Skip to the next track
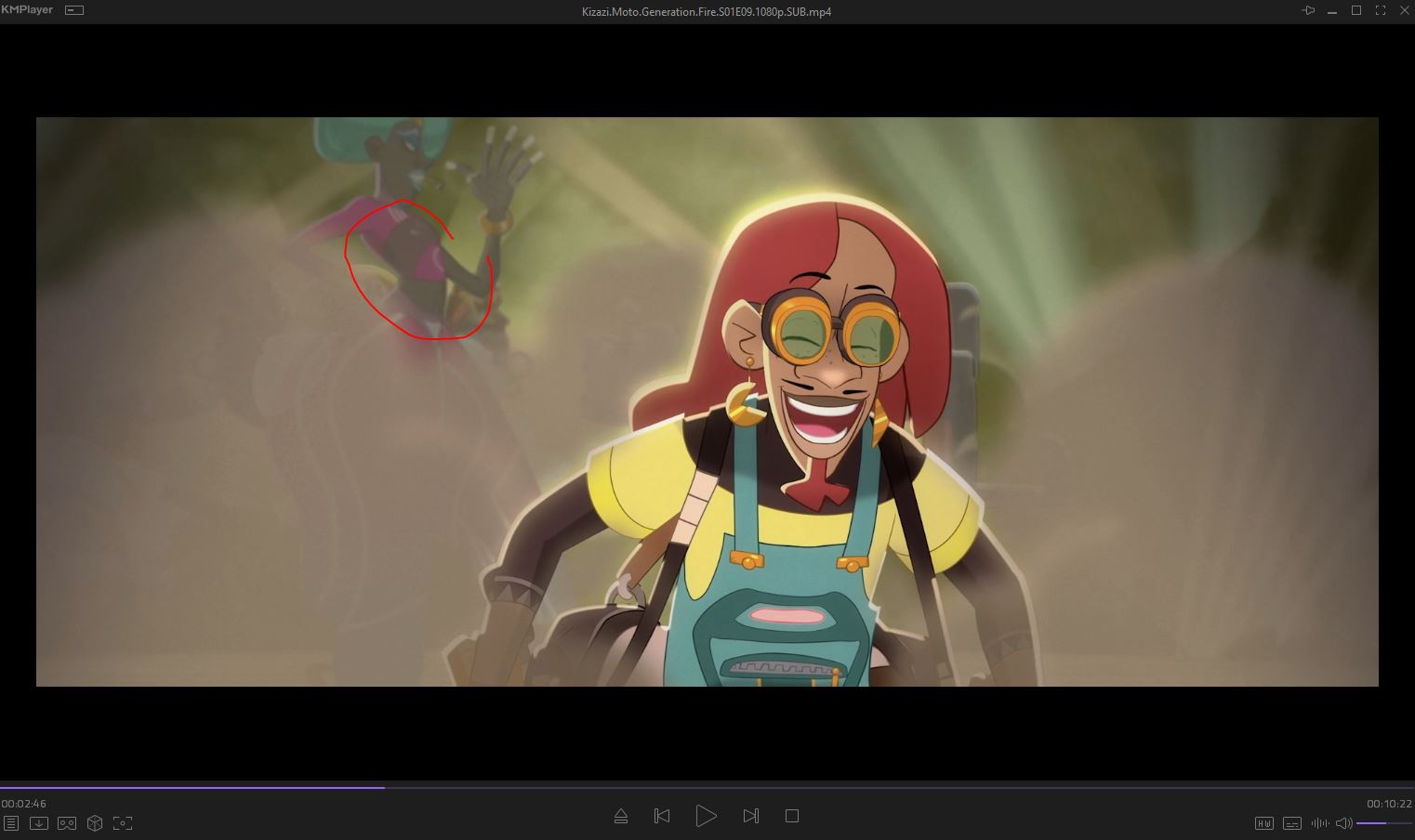The width and height of the screenshot is (1415, 840). pyautogui.click(x=750, y=816)
